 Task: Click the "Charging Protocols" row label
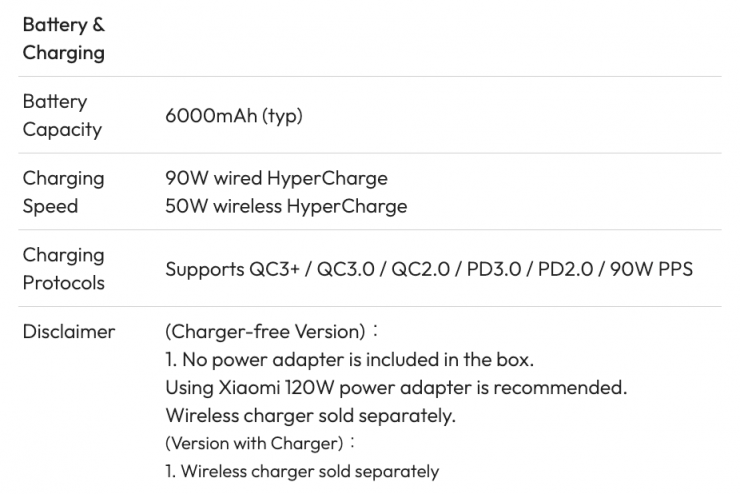pos(63,269)
